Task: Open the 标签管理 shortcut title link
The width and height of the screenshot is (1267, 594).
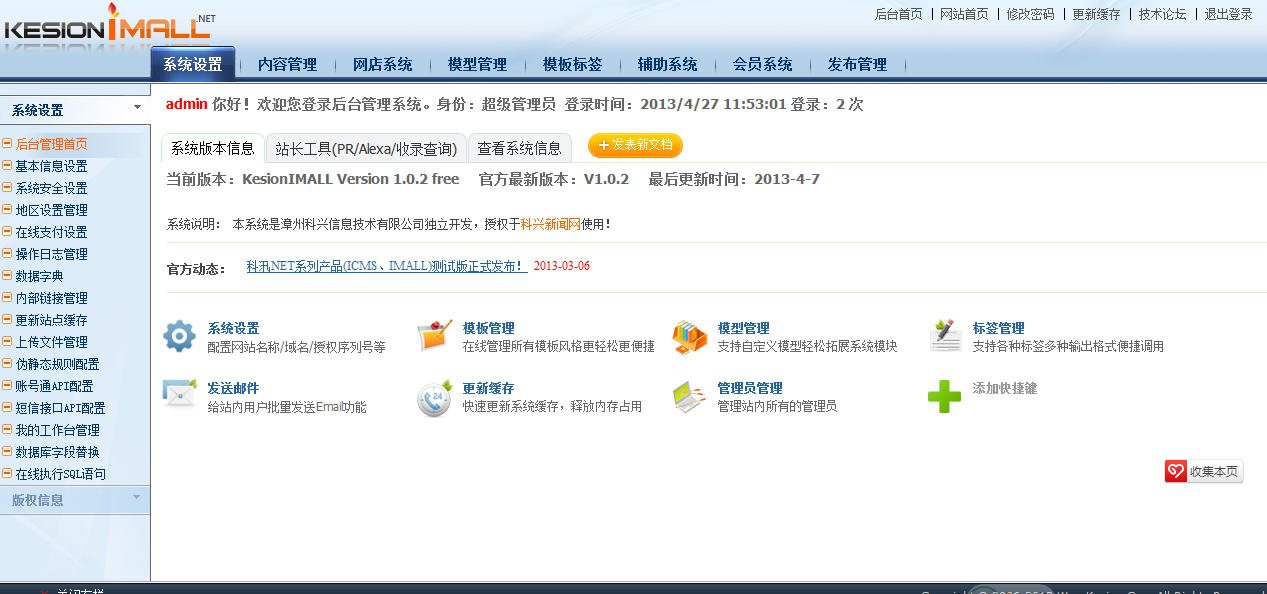Action: click(998, 328)
